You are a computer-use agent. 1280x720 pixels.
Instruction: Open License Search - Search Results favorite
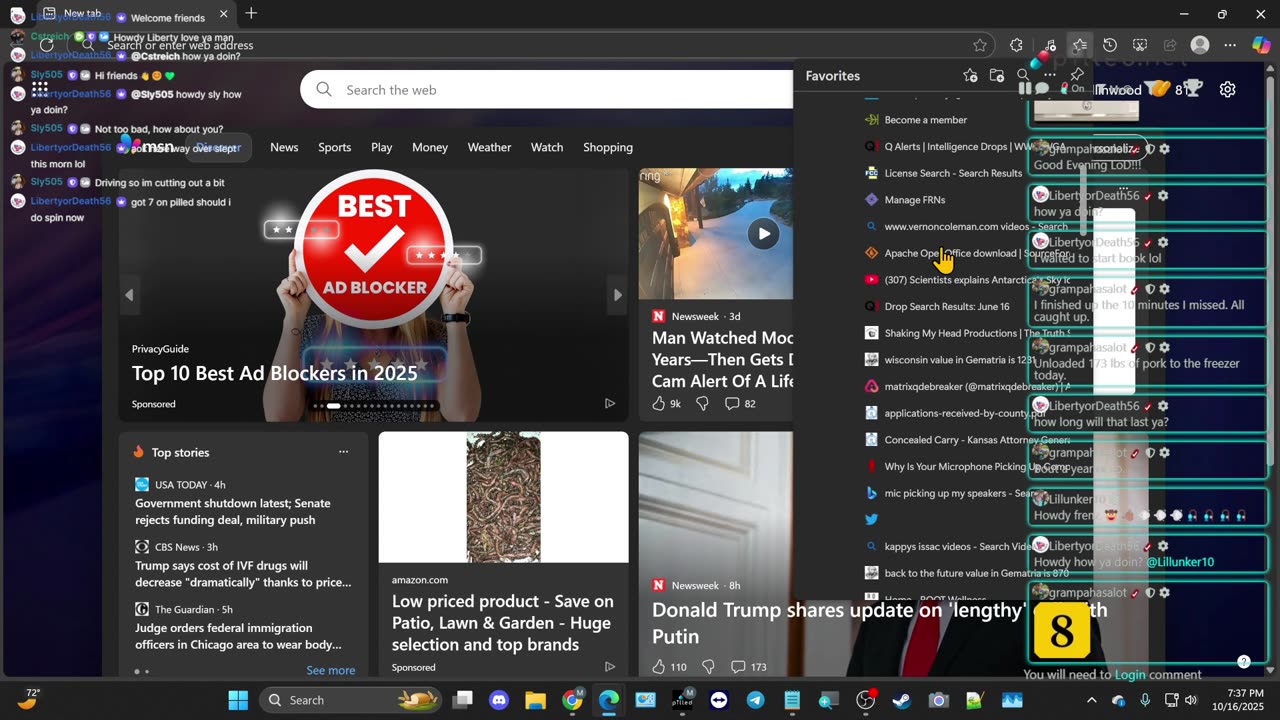point(953,173)
